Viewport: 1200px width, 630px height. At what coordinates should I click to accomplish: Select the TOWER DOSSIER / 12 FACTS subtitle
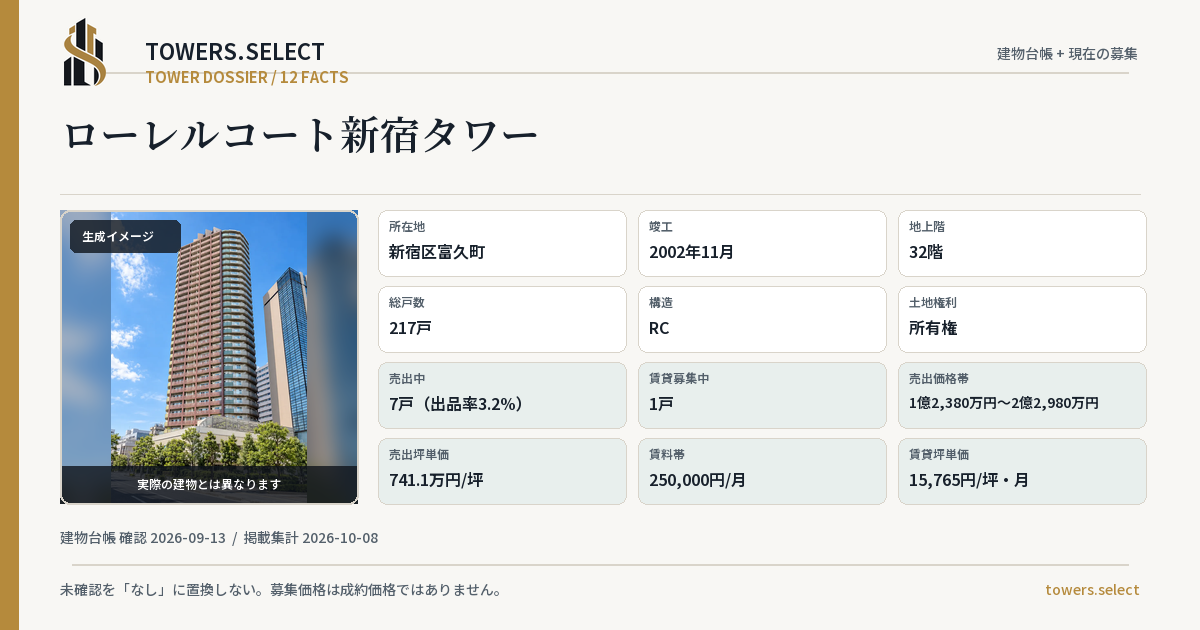[247, 77]
